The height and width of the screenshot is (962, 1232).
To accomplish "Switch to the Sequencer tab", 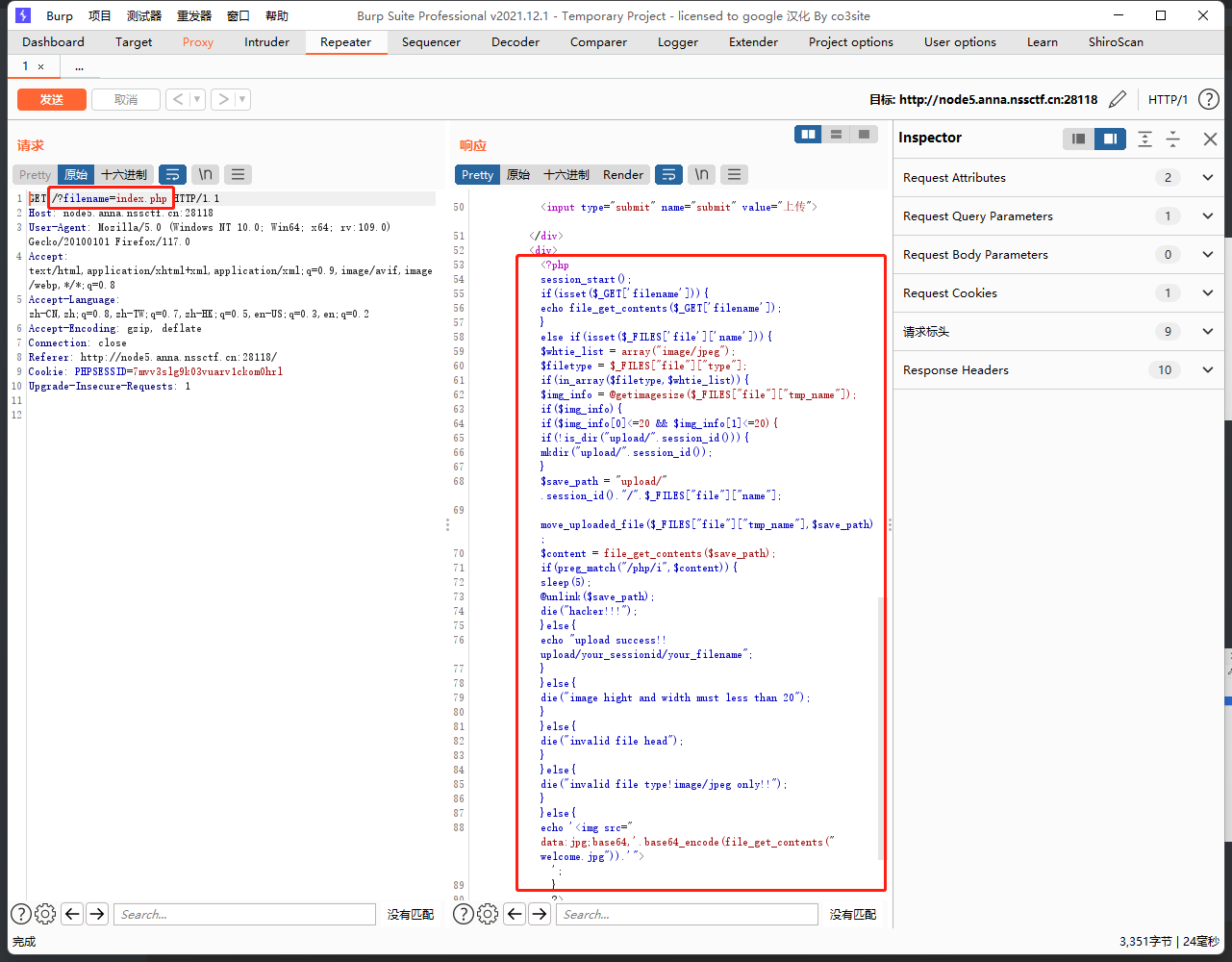I will click(x=431, y=42).
